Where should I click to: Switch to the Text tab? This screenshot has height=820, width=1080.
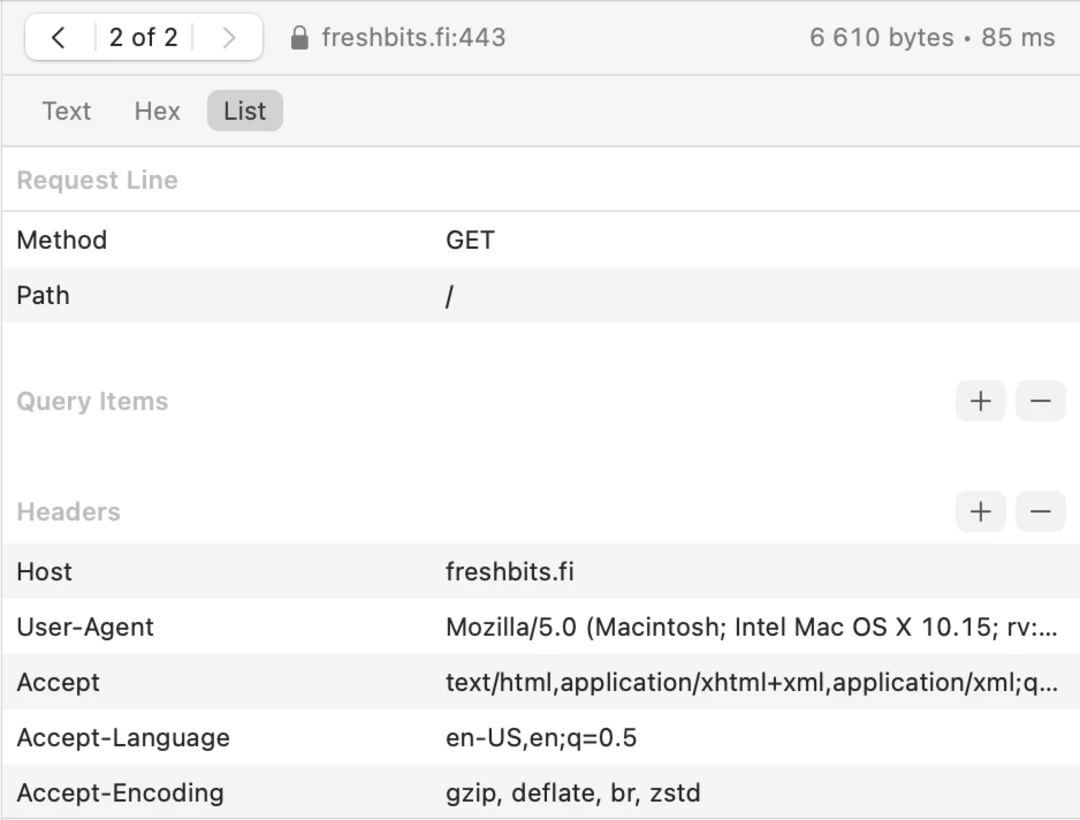coord(66,111)
